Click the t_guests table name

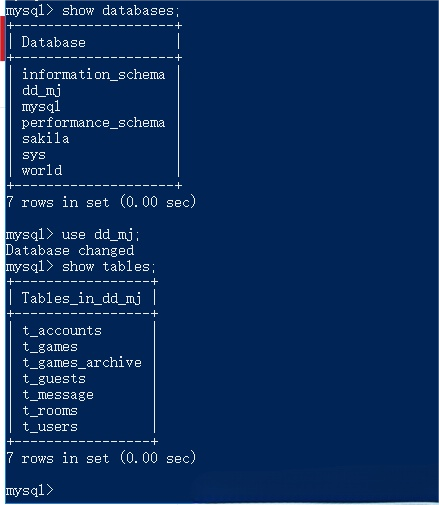tap(54, 379)
